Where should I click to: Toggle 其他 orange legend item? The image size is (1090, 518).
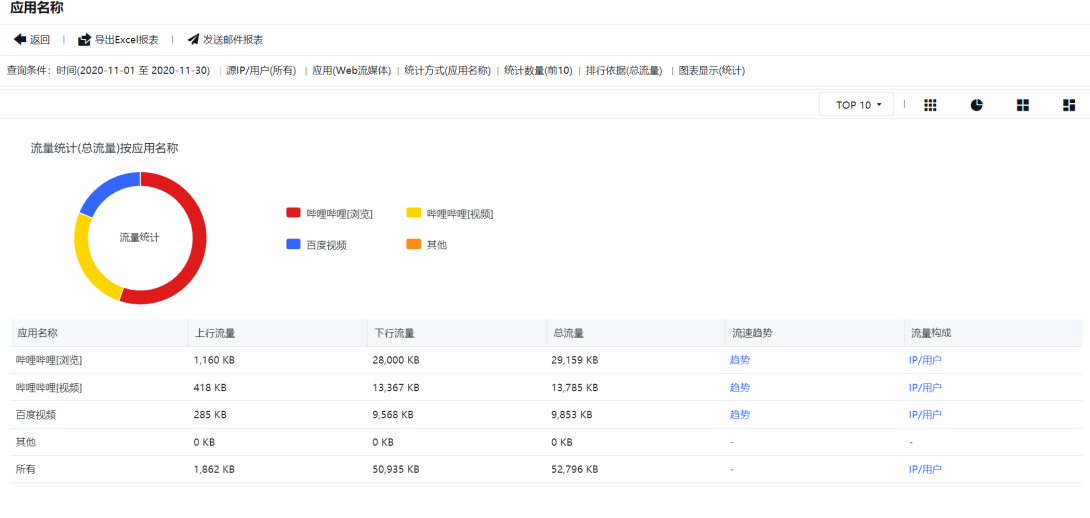click(426, 244)
